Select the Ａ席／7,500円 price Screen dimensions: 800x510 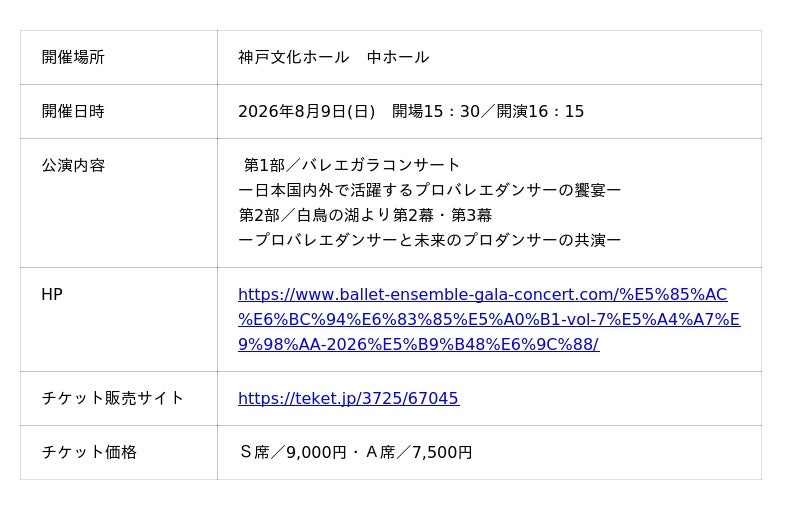point(418,453)
